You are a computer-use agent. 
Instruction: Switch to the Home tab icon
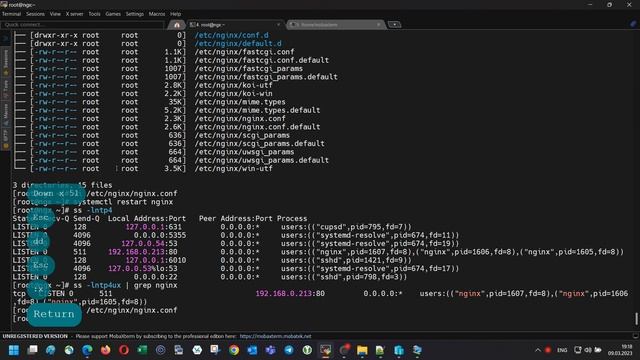pos(177,25)
